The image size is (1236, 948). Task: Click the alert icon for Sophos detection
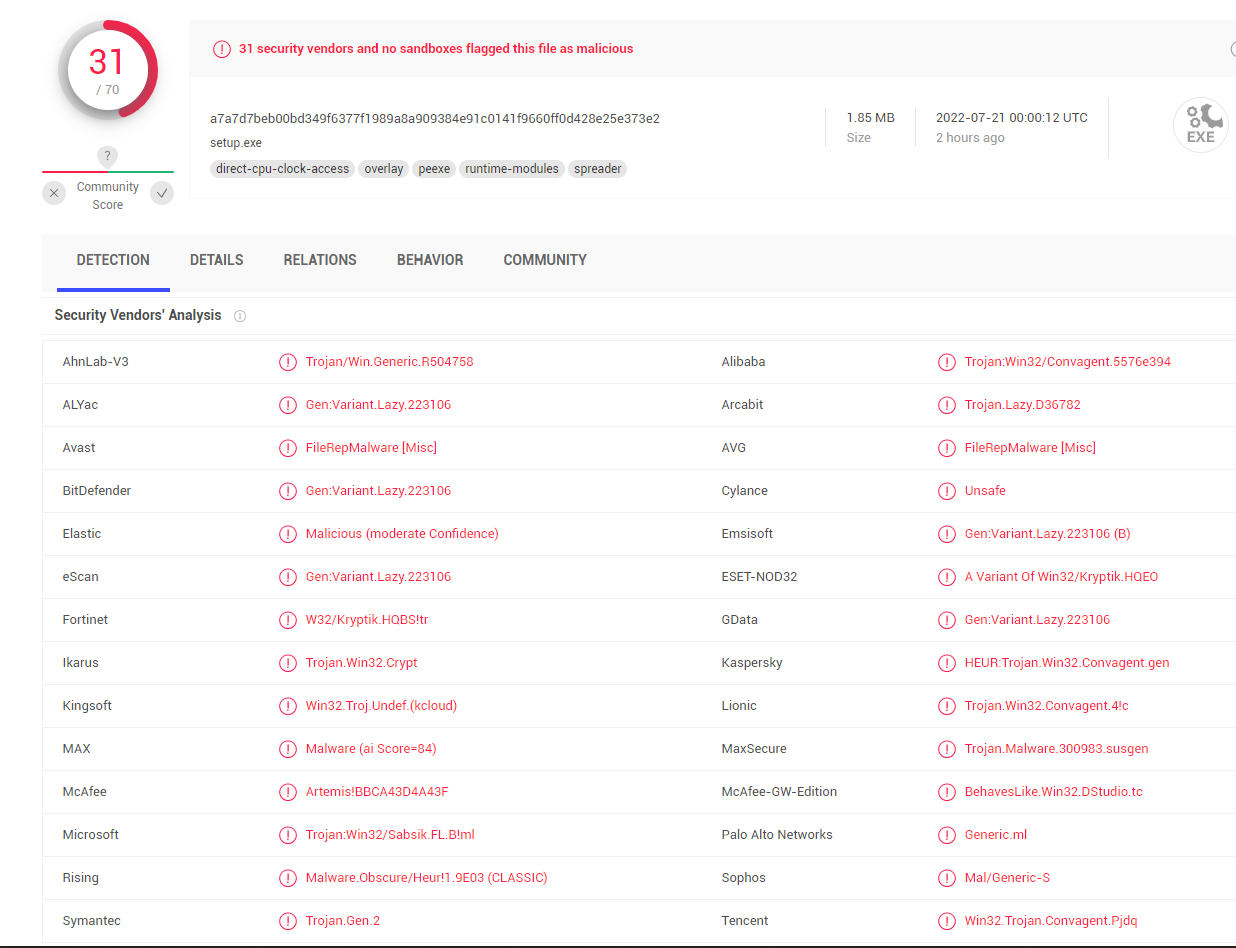coord(947,878)
